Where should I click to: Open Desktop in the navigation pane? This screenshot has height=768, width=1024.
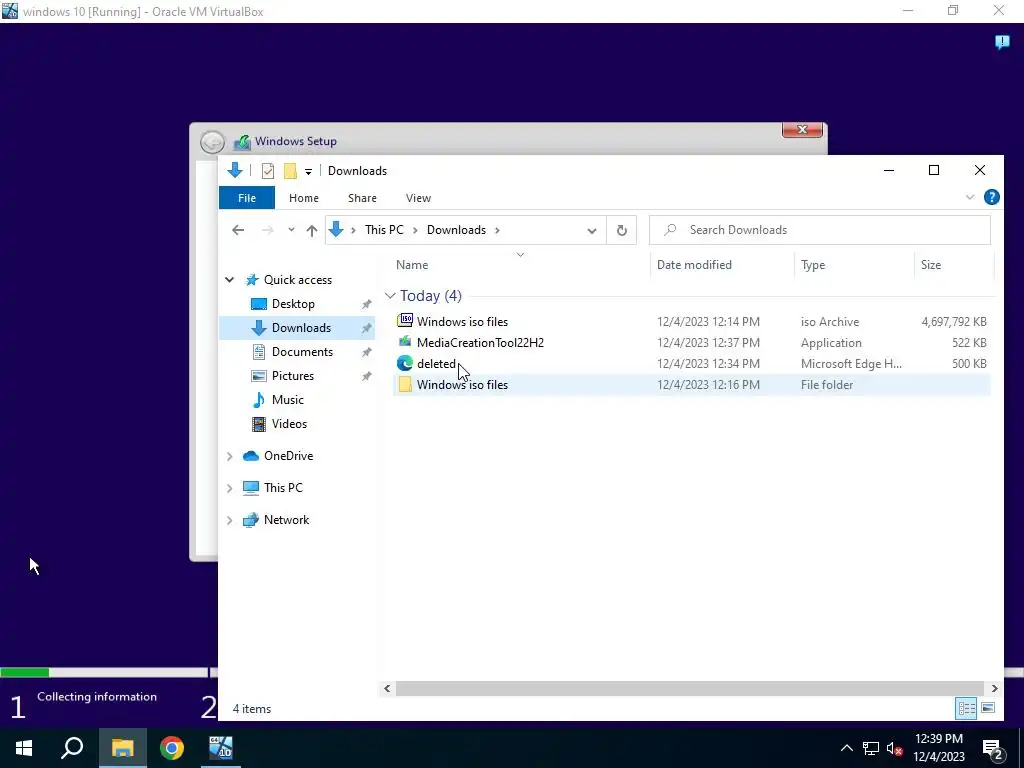[293, 304]
